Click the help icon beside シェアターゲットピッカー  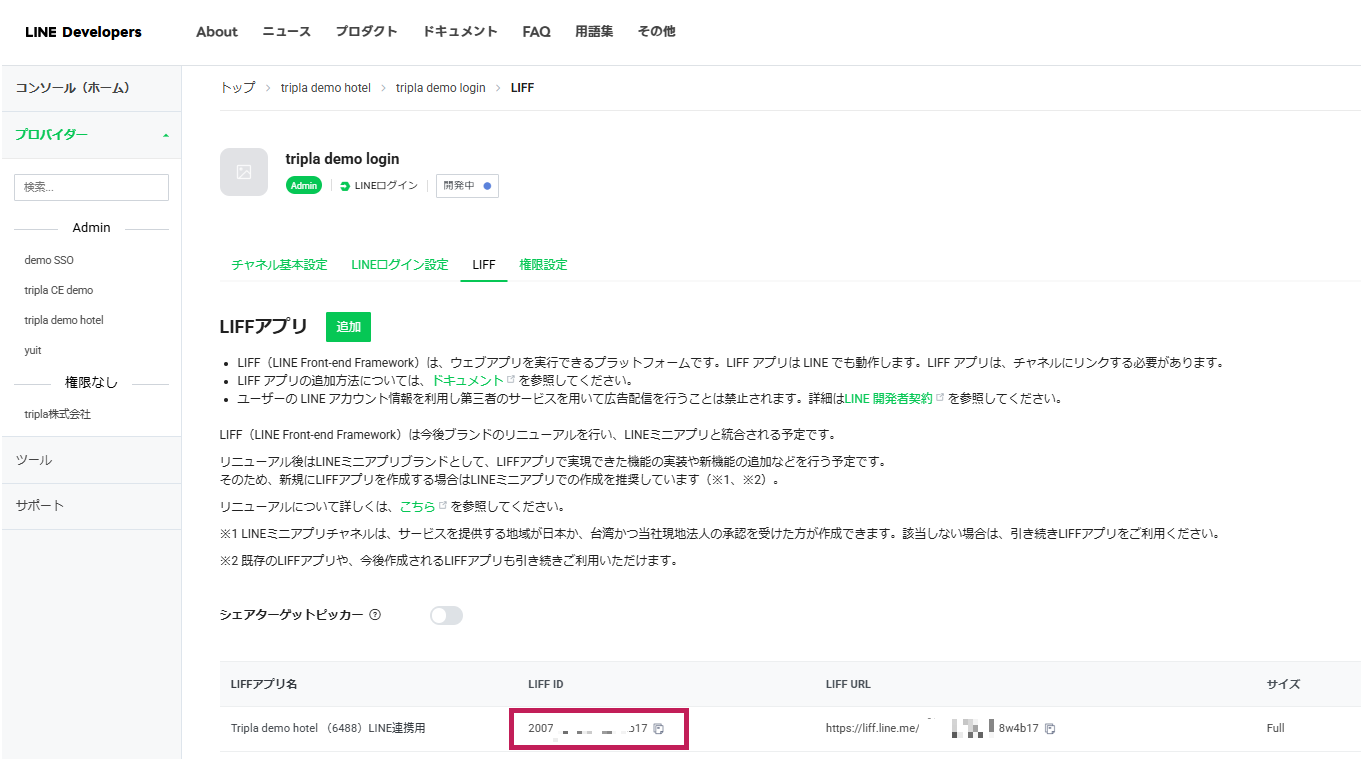375,615
